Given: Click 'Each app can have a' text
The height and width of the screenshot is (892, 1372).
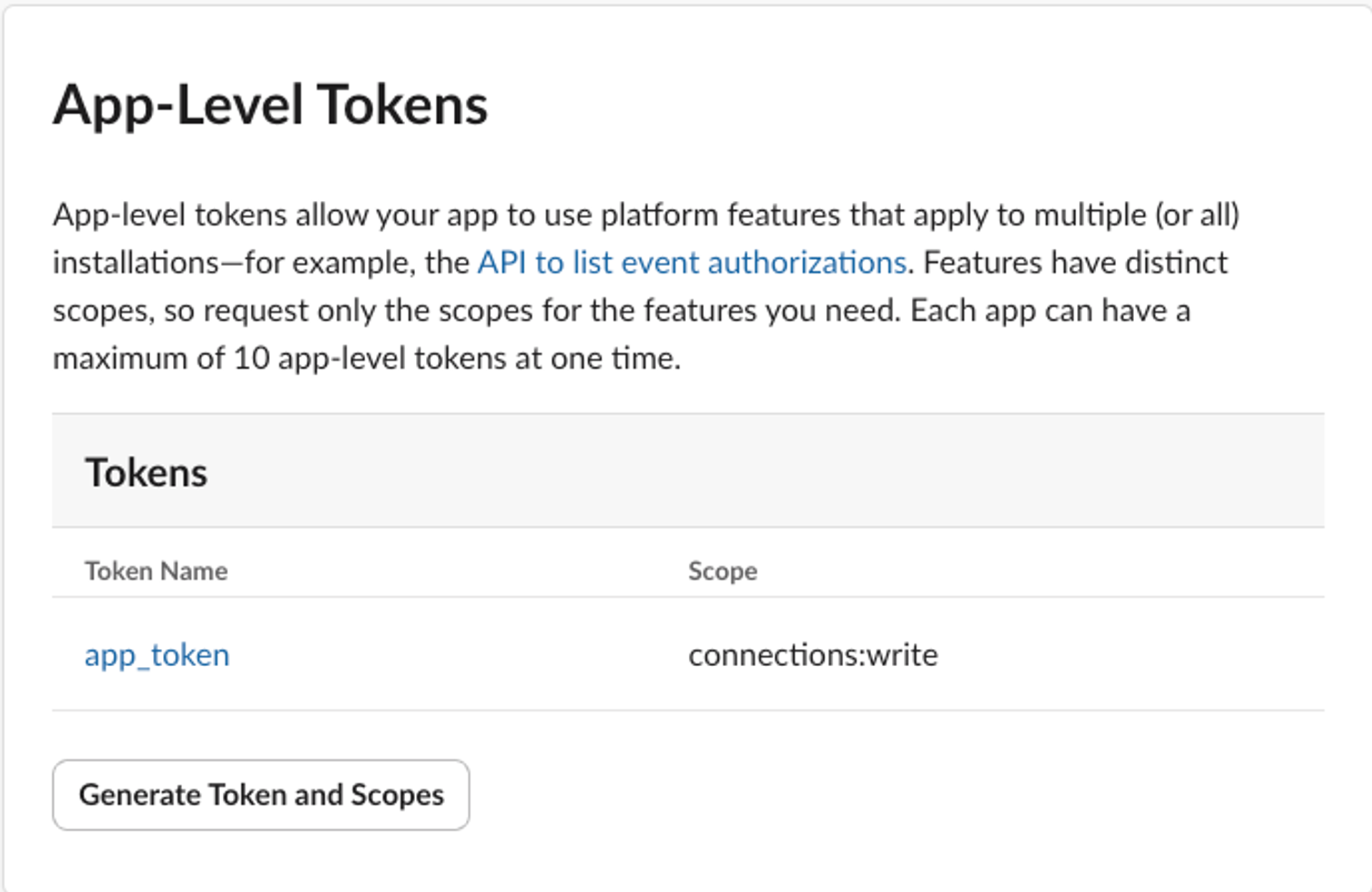Looking at the screenshot, I should 1050,311.
